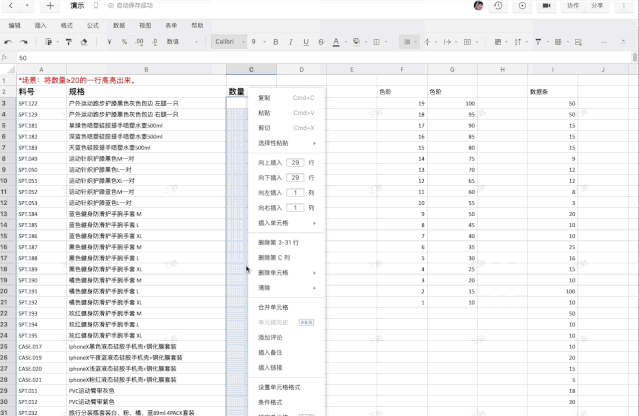
Task: Open the top-right vertical dots menu
Action: [624, 6]
